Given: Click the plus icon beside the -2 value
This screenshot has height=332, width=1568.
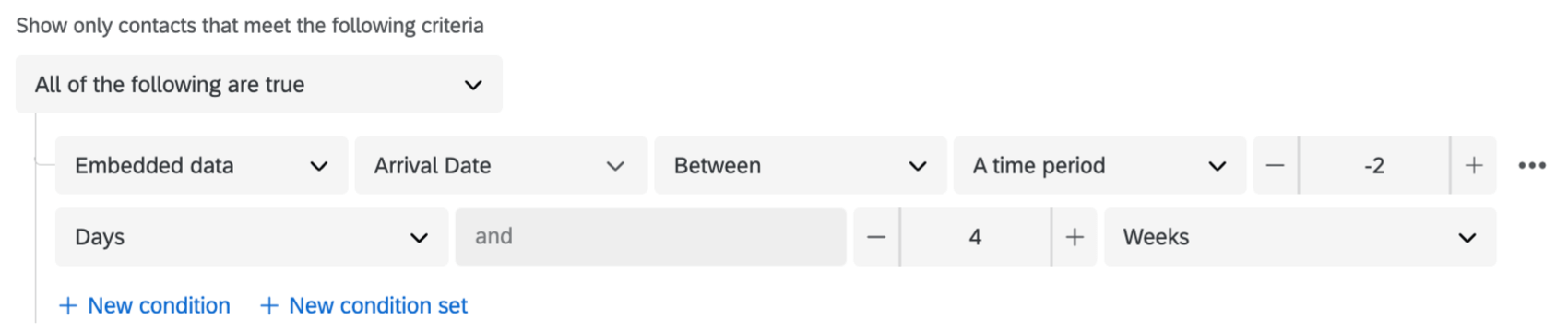Looking at the screenshot, I should pos(1474,166).
